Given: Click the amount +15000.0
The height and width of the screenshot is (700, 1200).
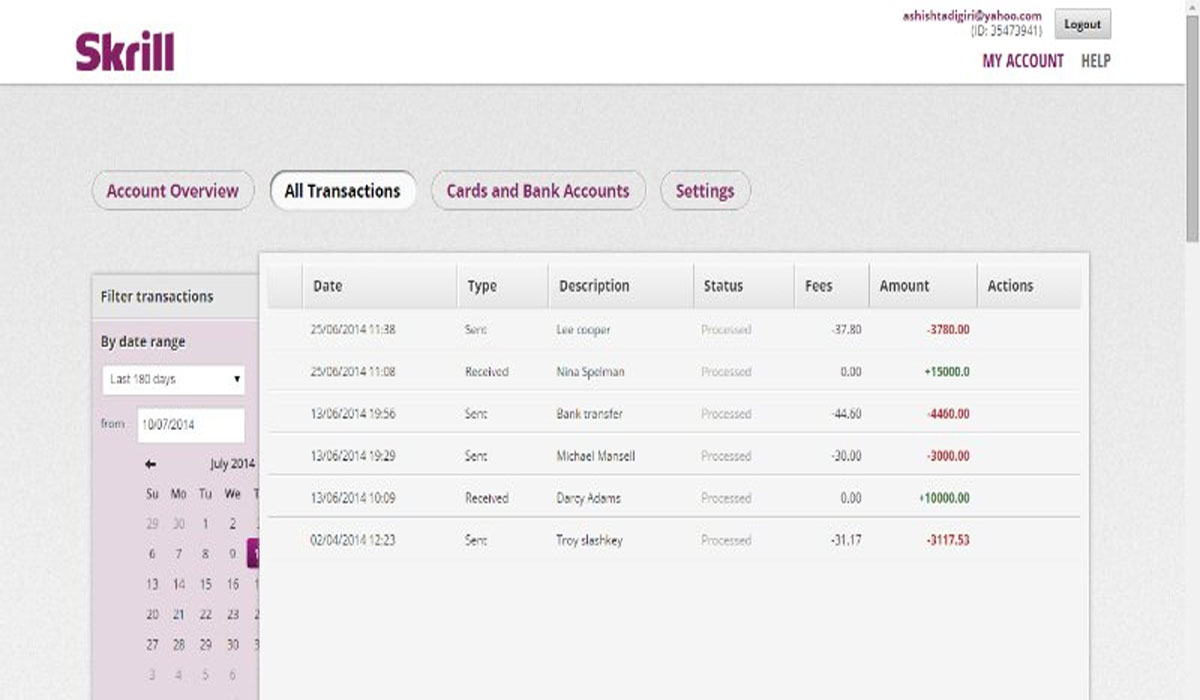Looking at the screenshot, I should pos(945,372).
